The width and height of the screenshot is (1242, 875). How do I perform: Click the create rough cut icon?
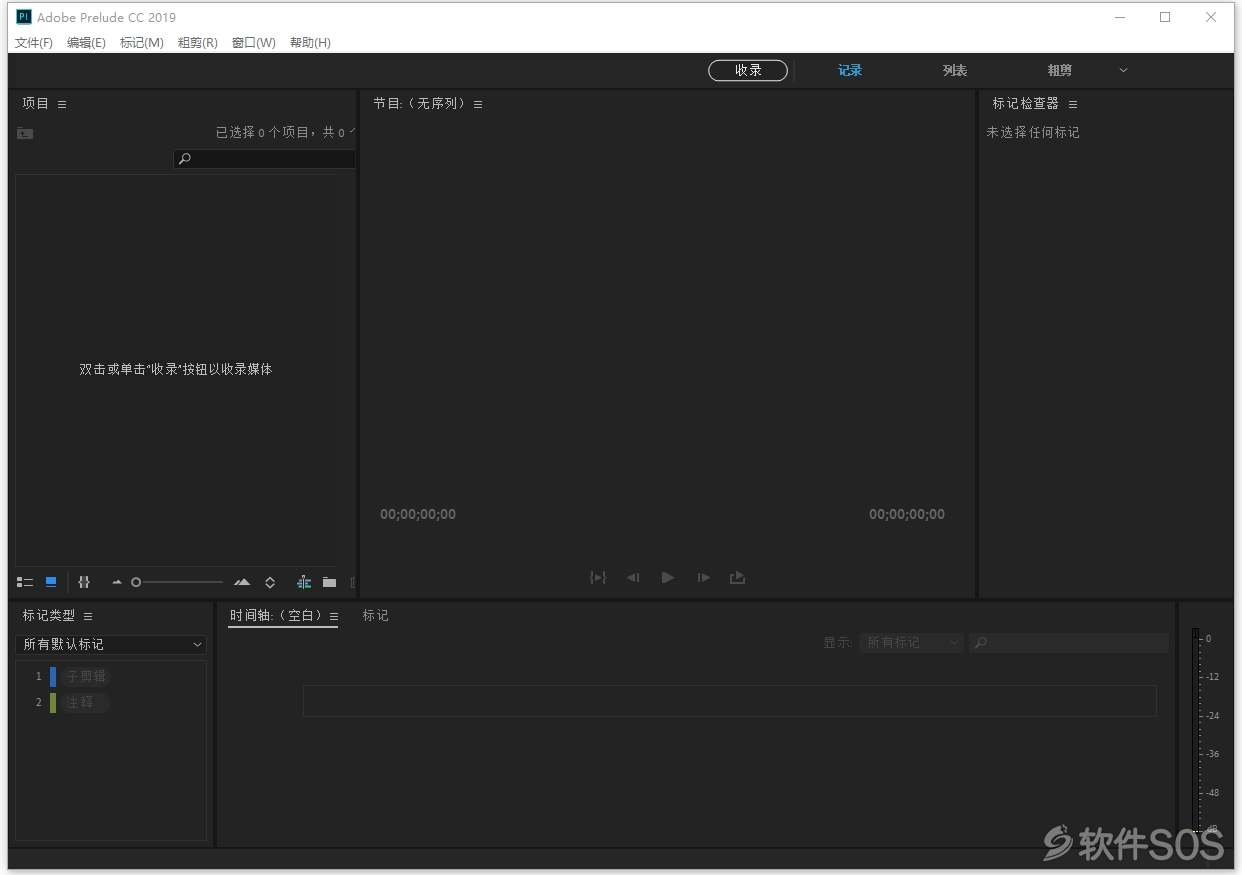tap(304, 582)
